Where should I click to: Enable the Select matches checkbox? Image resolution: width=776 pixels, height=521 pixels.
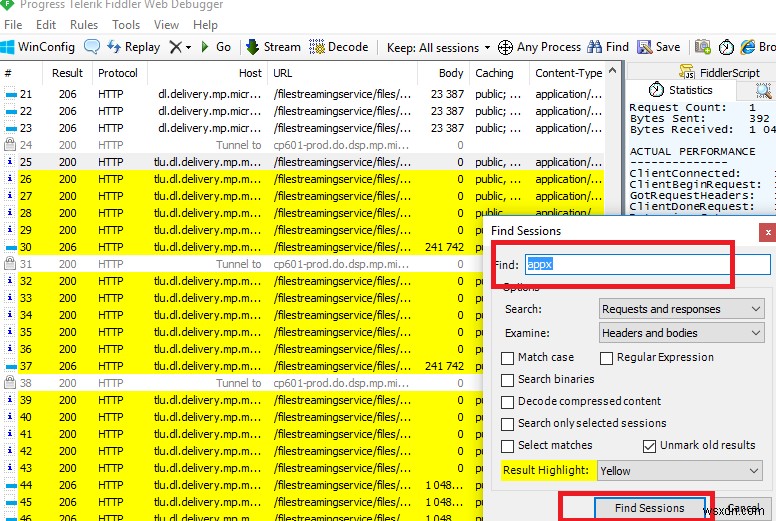[x=507, y=446]
